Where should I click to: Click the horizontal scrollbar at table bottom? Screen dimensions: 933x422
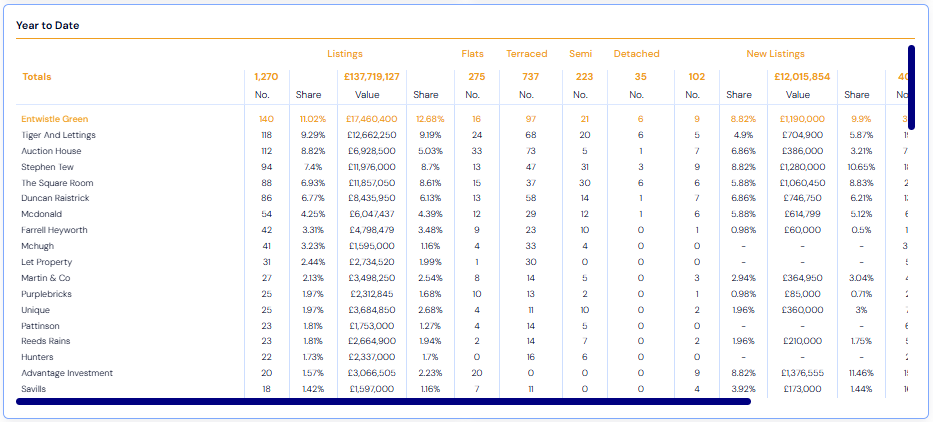(383, 401)
